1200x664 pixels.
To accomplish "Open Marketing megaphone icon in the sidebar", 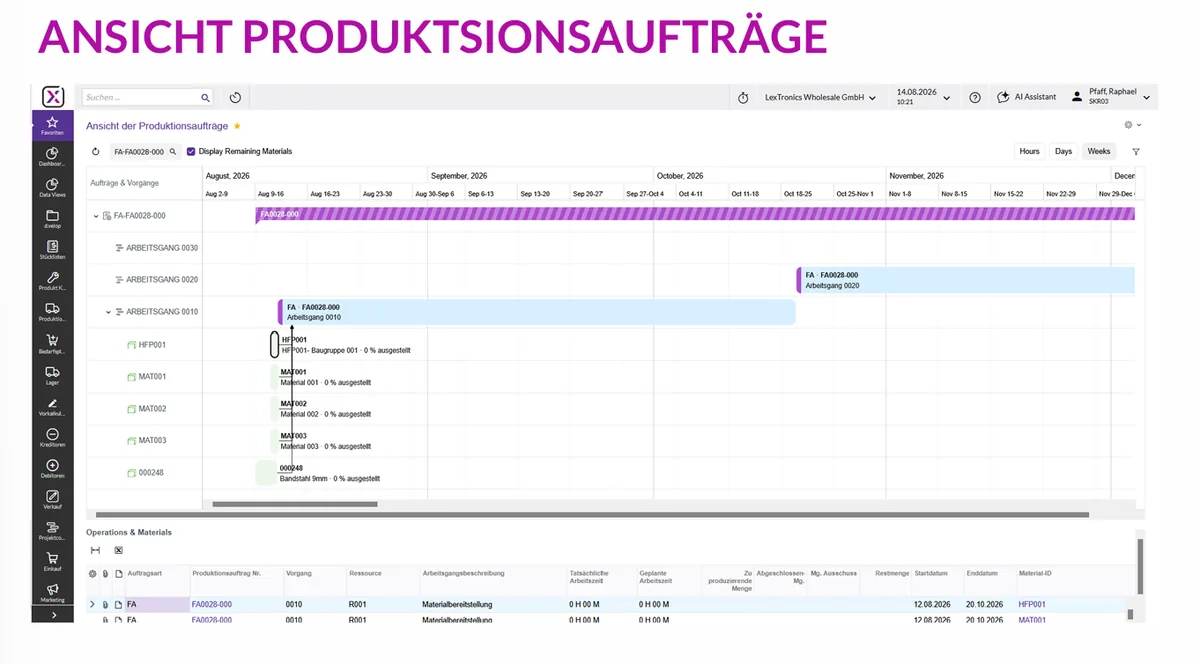I will click(52, 593).
